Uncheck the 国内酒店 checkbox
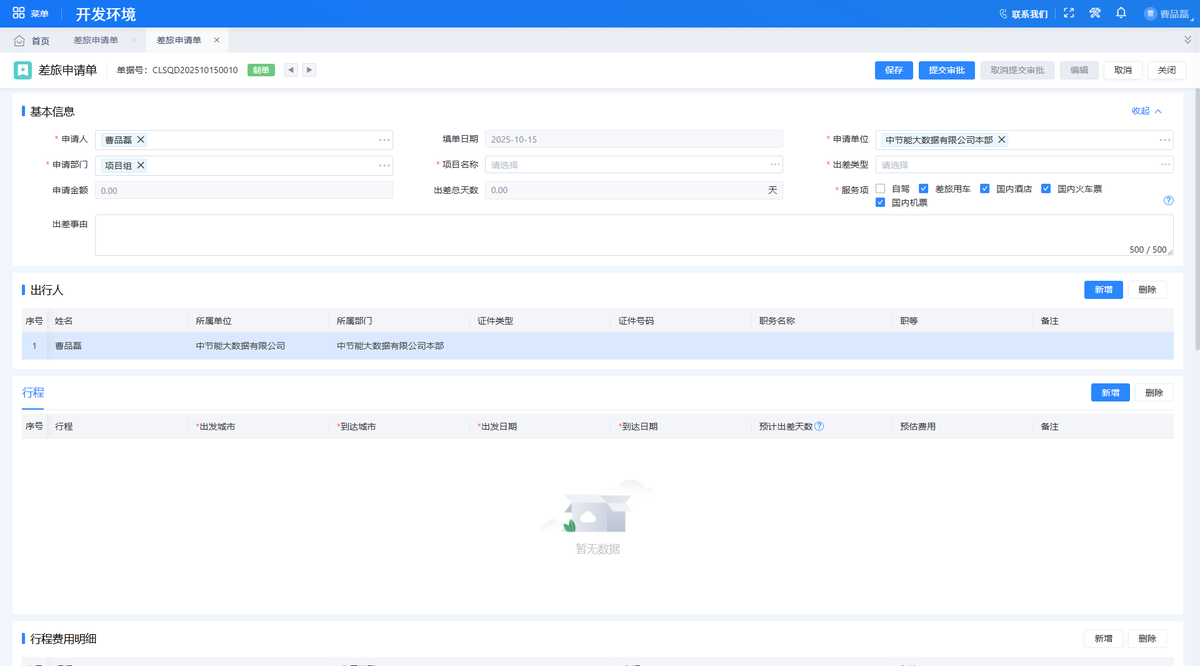The image size is (1200, 666). [985, 189]
